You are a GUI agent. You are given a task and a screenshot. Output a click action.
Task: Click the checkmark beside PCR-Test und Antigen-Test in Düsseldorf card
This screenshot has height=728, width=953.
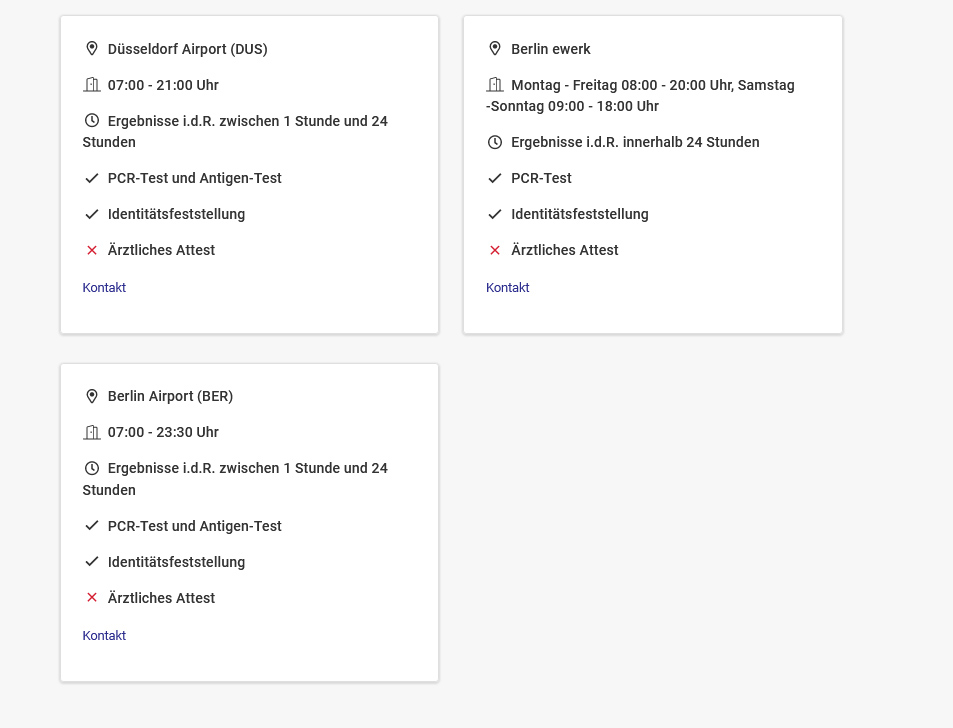(x=92, y=178)
